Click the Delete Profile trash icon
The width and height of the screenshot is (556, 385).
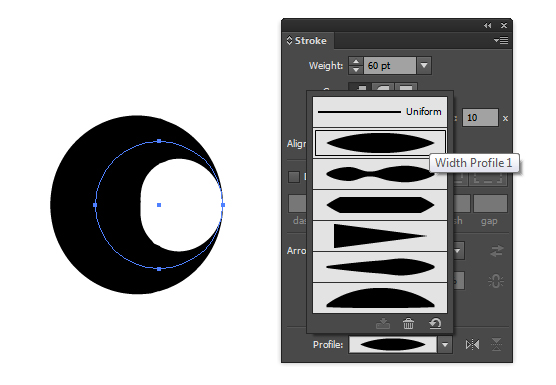(x=408, y=323)
